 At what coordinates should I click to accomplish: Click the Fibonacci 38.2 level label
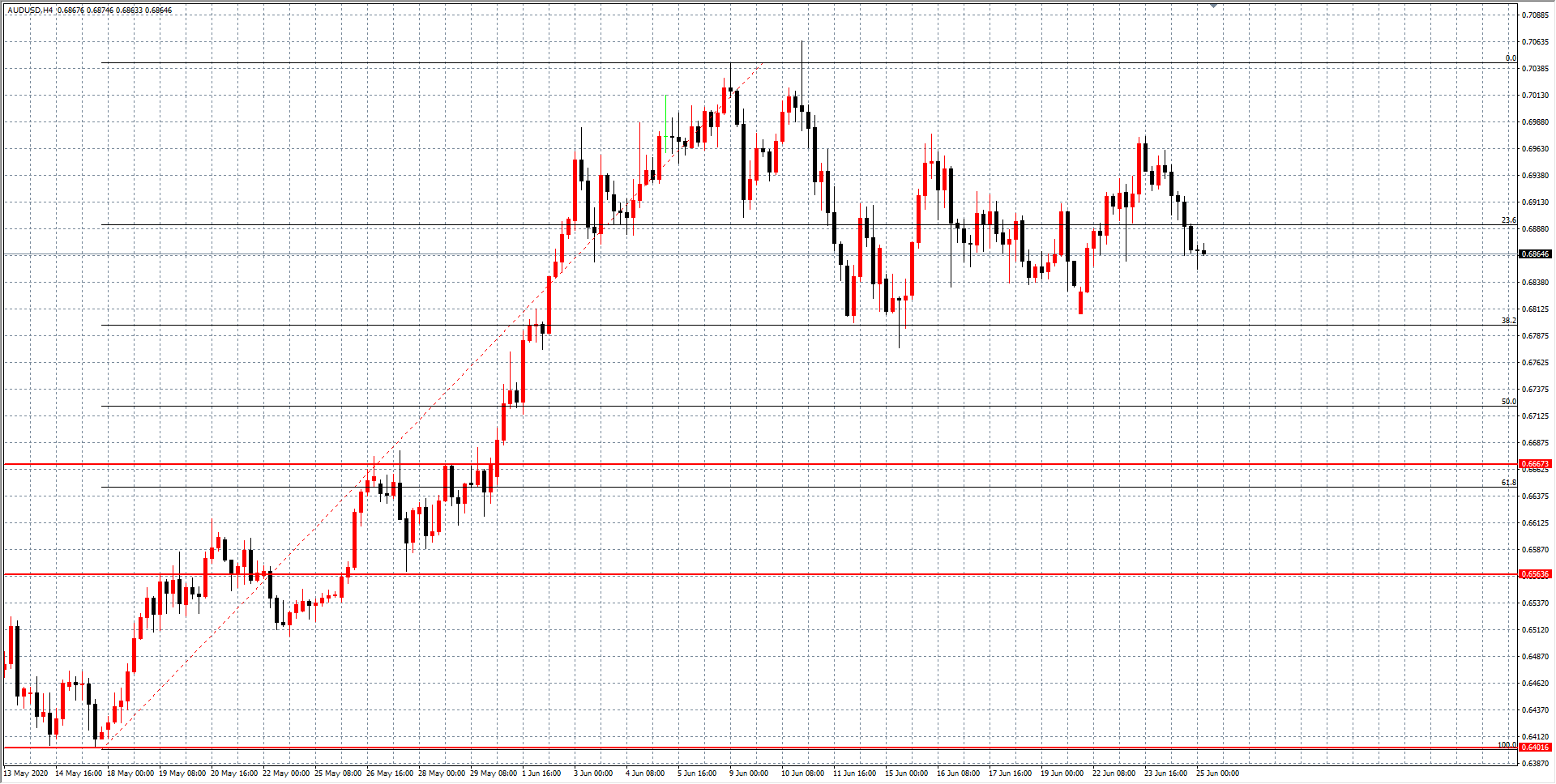[x=1508, y=321]
